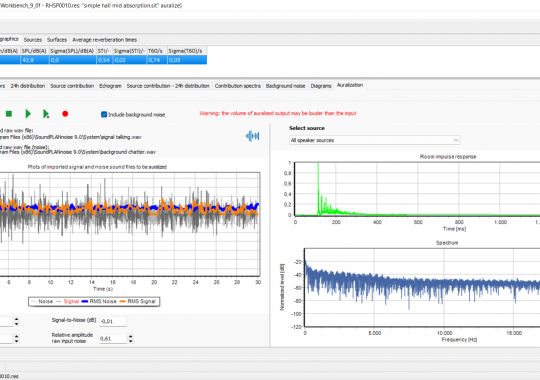Select the 0,03 Sigma(T60) table cell
The image size is (540, 380).
[187, 60]
